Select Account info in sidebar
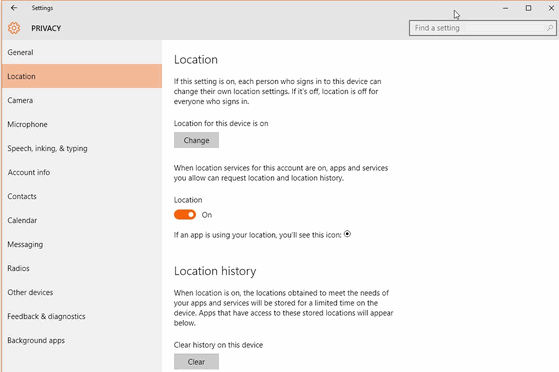The height and width of the screenshot is (372, 559). (82, 172)
